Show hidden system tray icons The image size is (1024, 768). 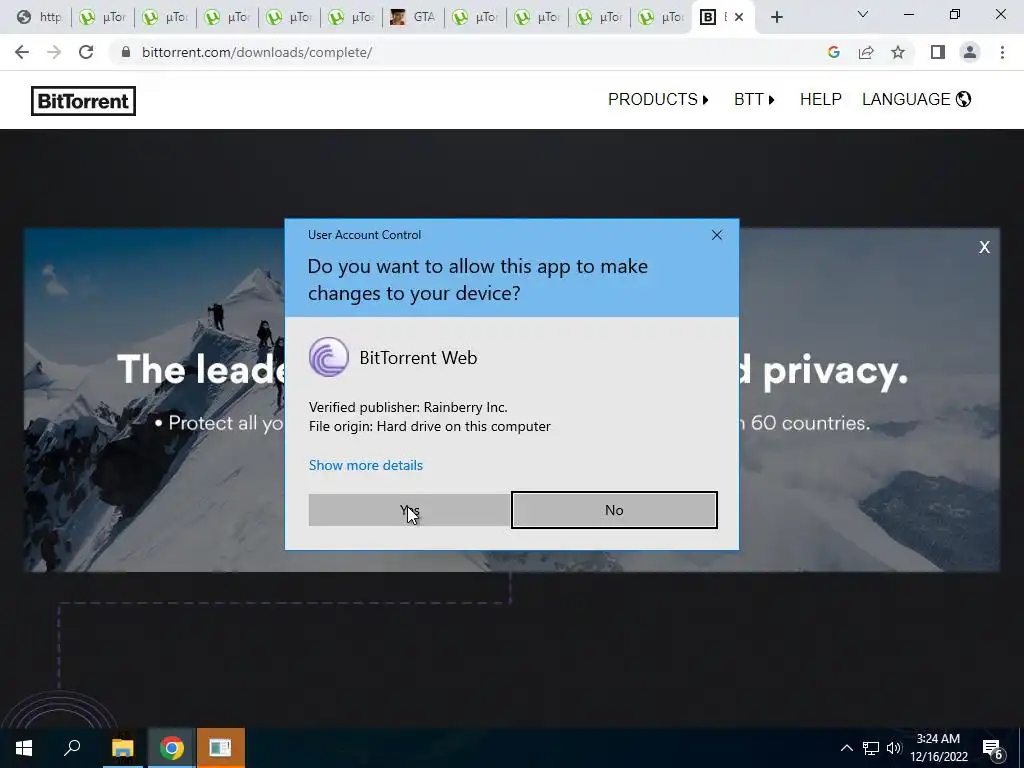pos(846,748)
